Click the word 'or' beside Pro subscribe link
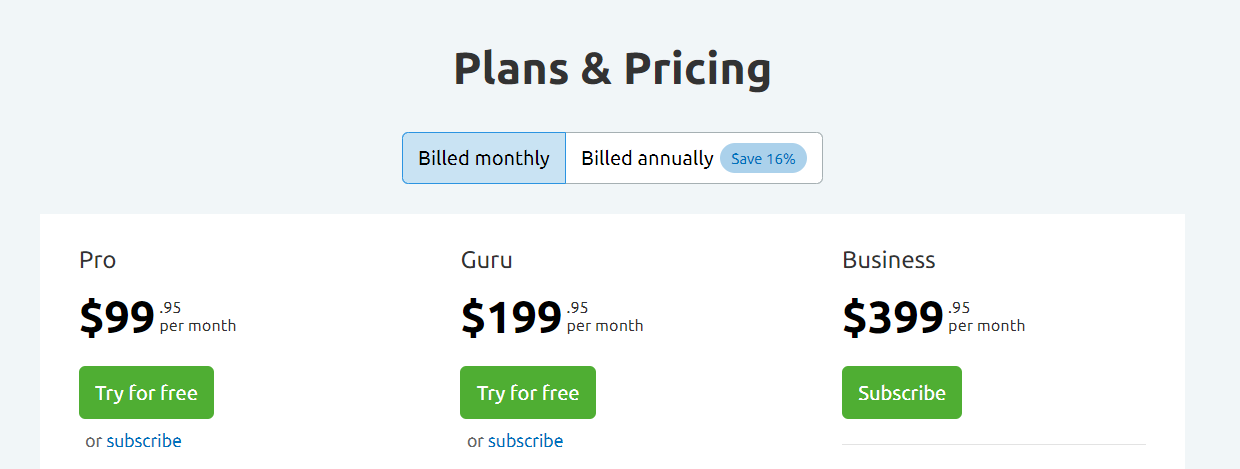This screenshot has width=1240, height=469. tap(94, 441)
